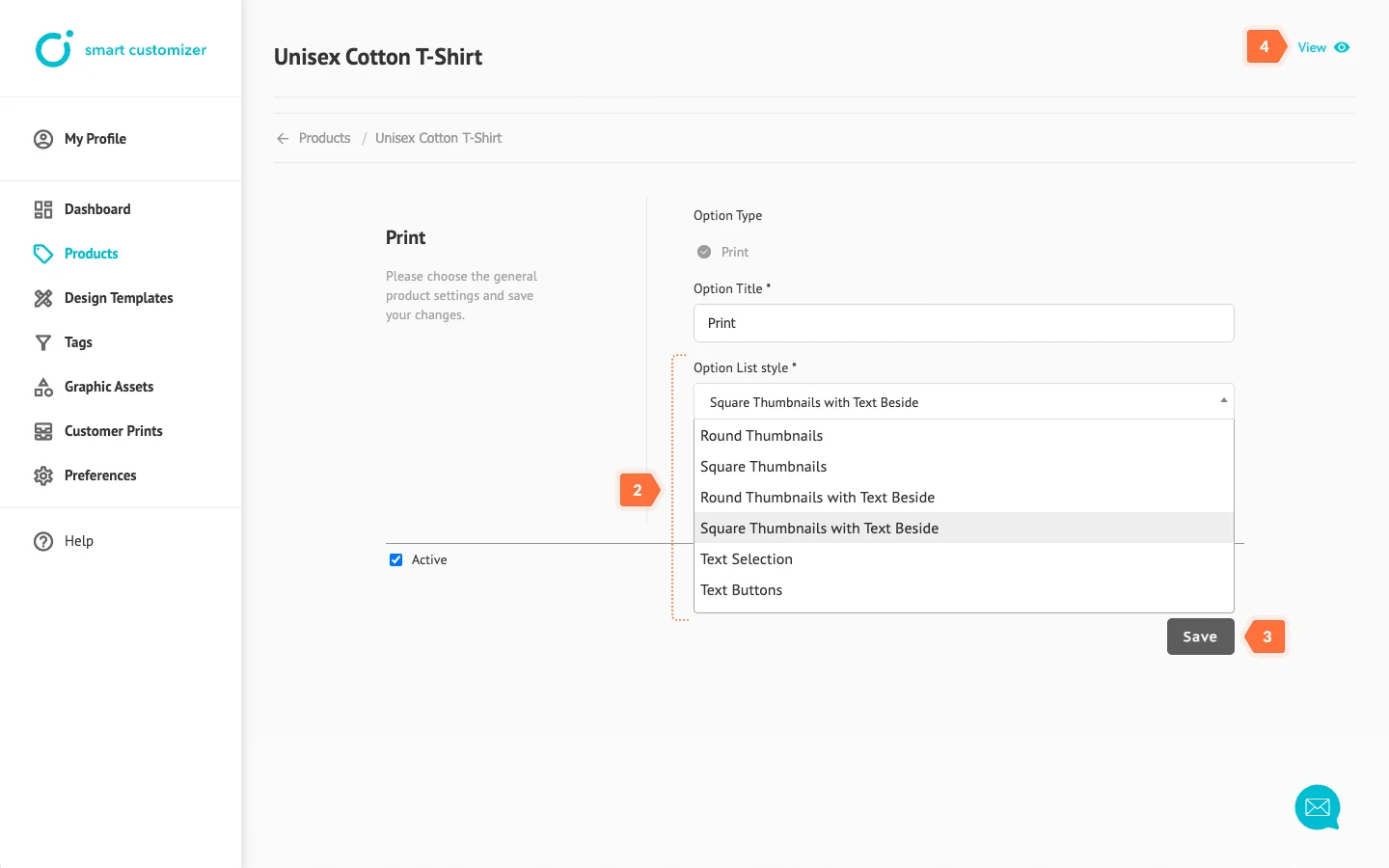Open the chat envelope bubble
The width and height of the screenshot is (1389, 868).
tap(1318, 807)
